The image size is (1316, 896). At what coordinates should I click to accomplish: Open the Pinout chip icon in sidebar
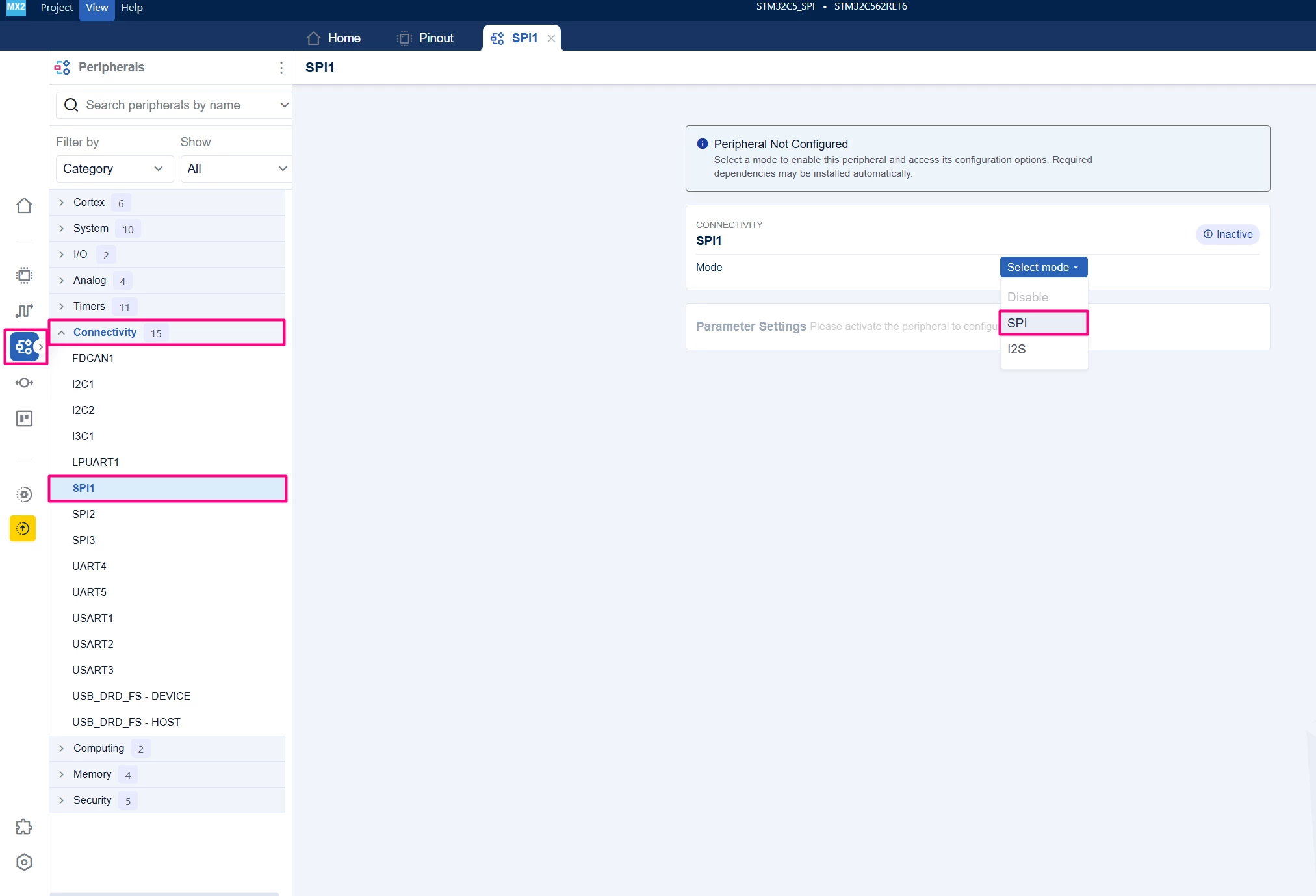tap(24, 275)
